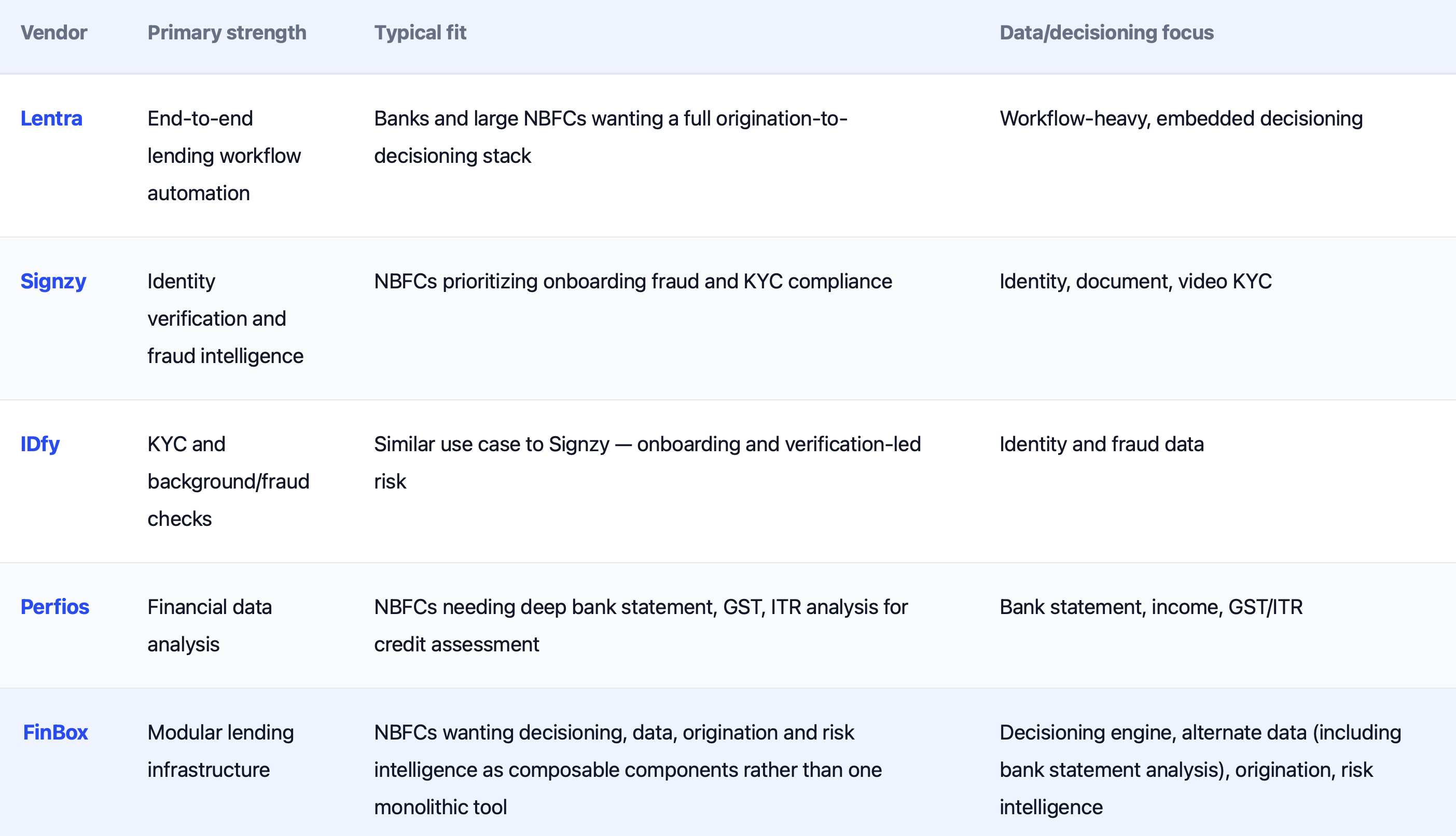Click the KYC and background/fraud checks cell
1456x836 pixels.
[x=229, y=481]
